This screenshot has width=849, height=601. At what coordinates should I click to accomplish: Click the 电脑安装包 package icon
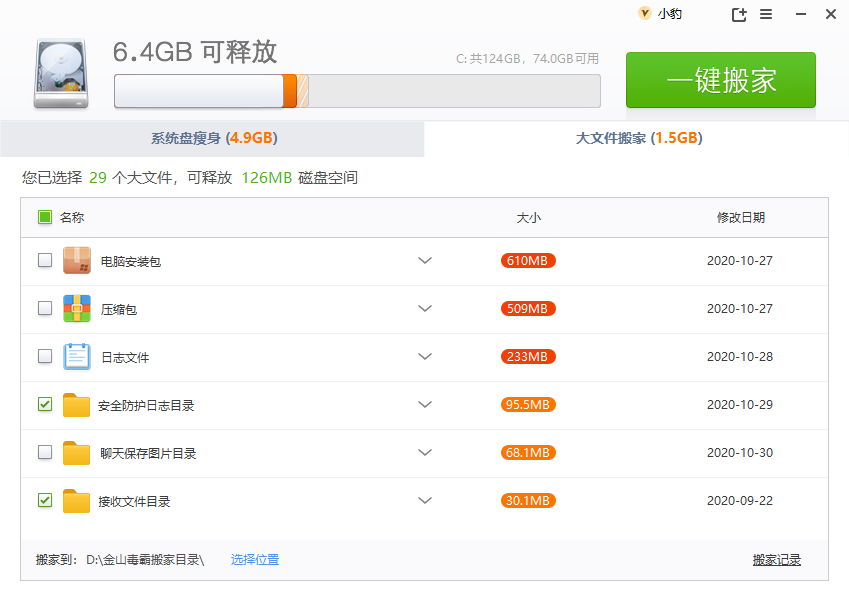pyautogui.click(x=77, y=260)
